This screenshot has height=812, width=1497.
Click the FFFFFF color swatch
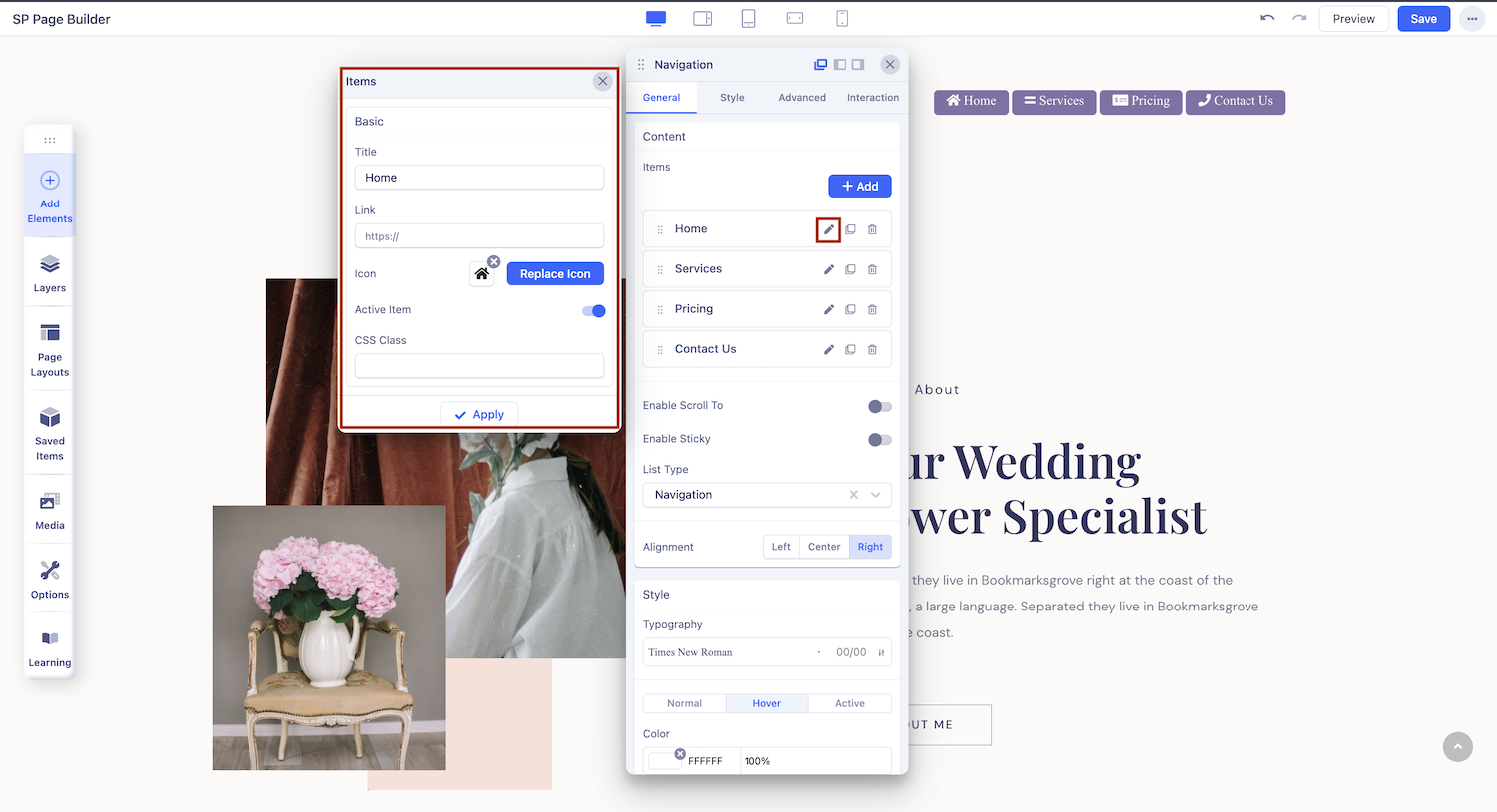[665, 761]
